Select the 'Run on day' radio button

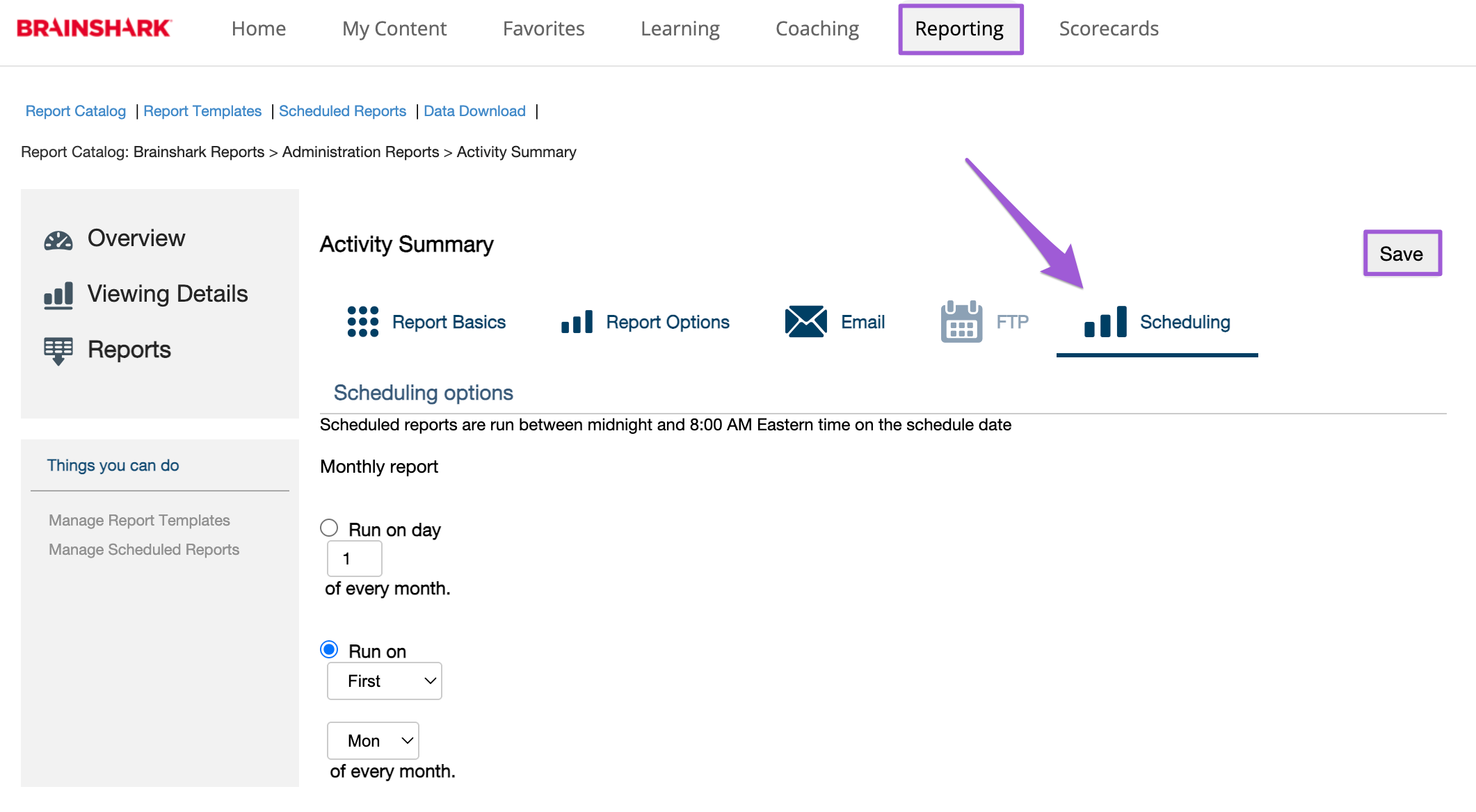pos(329,528)
